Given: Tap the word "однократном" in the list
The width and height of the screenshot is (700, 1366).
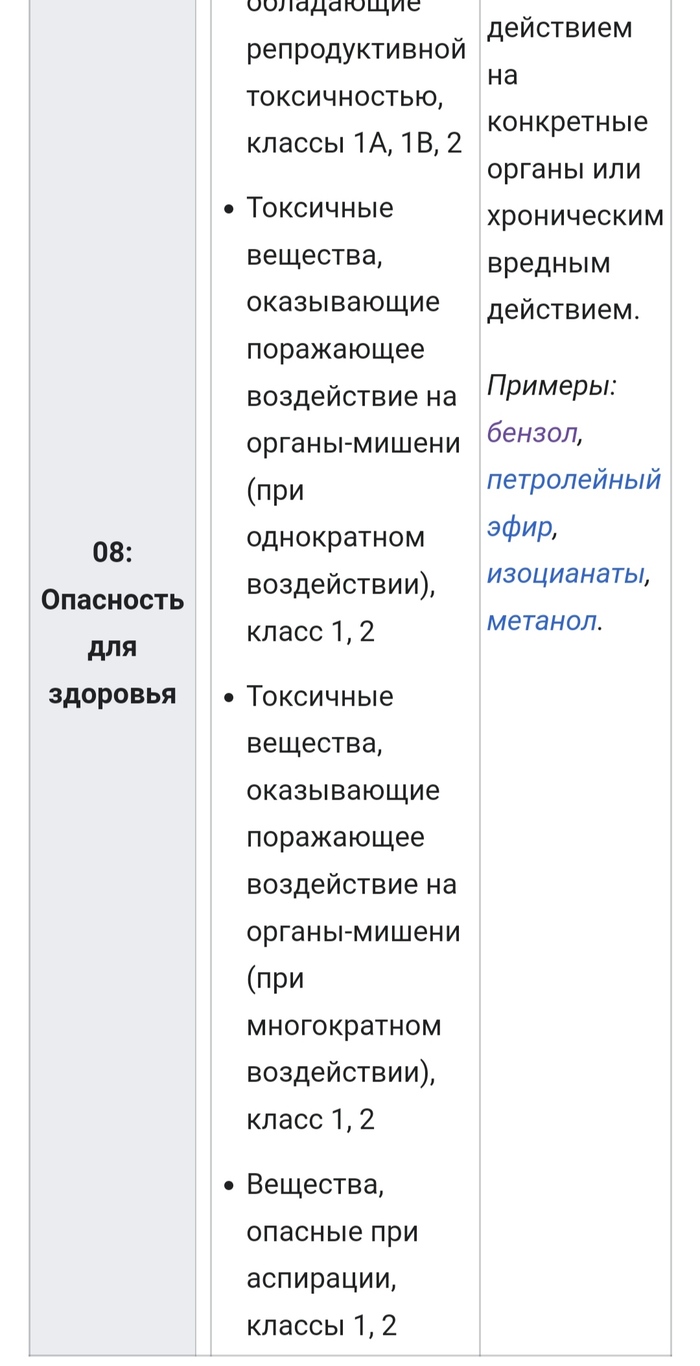Looking at the screenshot, I should point(335,537).
